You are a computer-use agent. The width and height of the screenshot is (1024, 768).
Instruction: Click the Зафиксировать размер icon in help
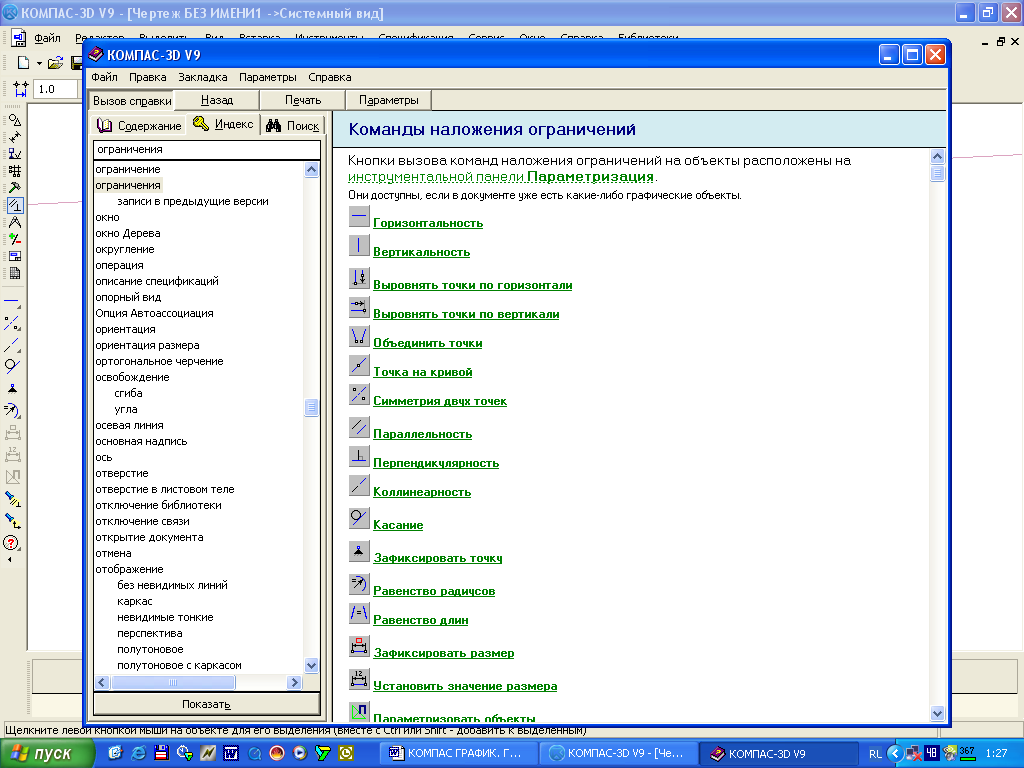click(x=359, y=646)
